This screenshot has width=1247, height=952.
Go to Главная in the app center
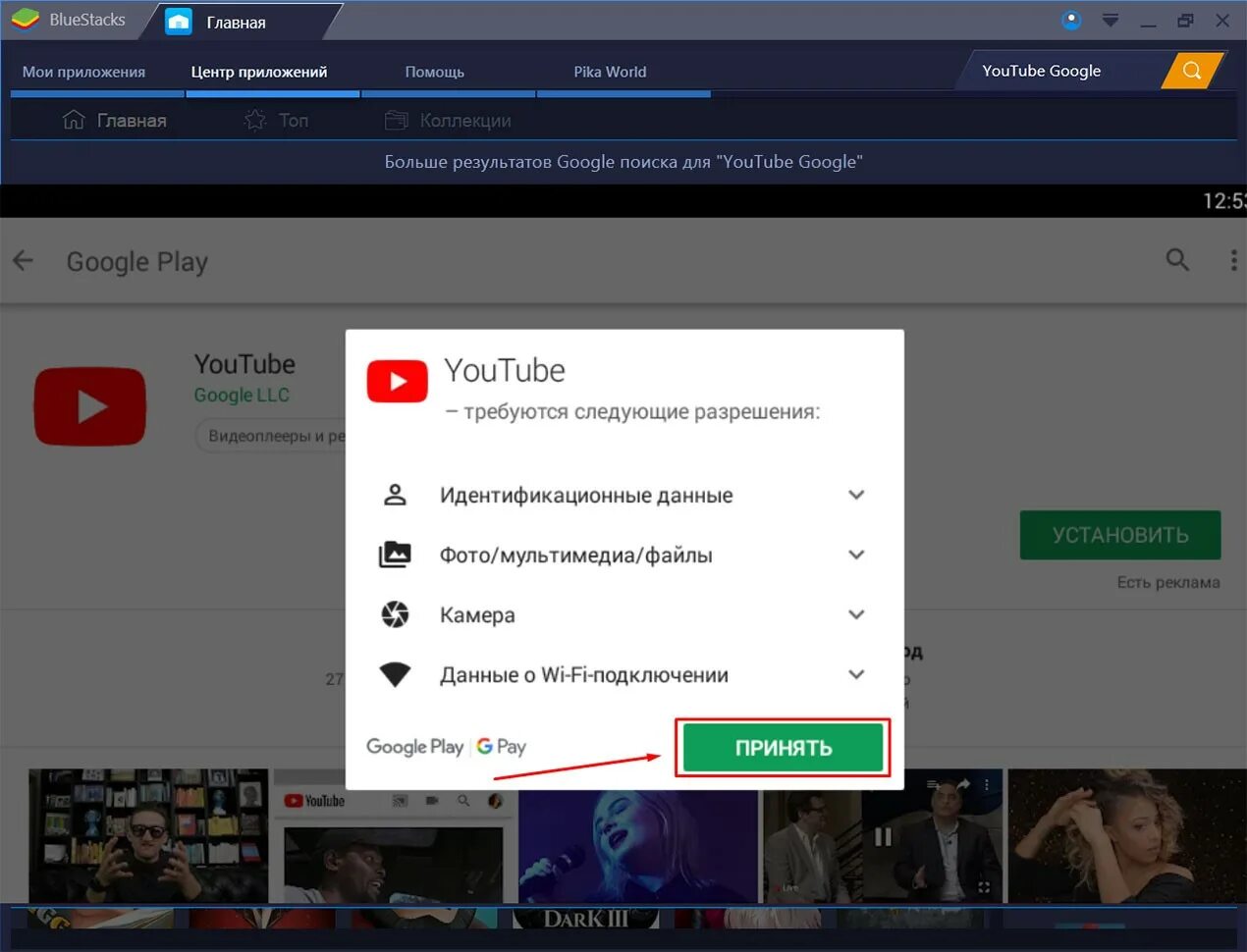[114, 120]
